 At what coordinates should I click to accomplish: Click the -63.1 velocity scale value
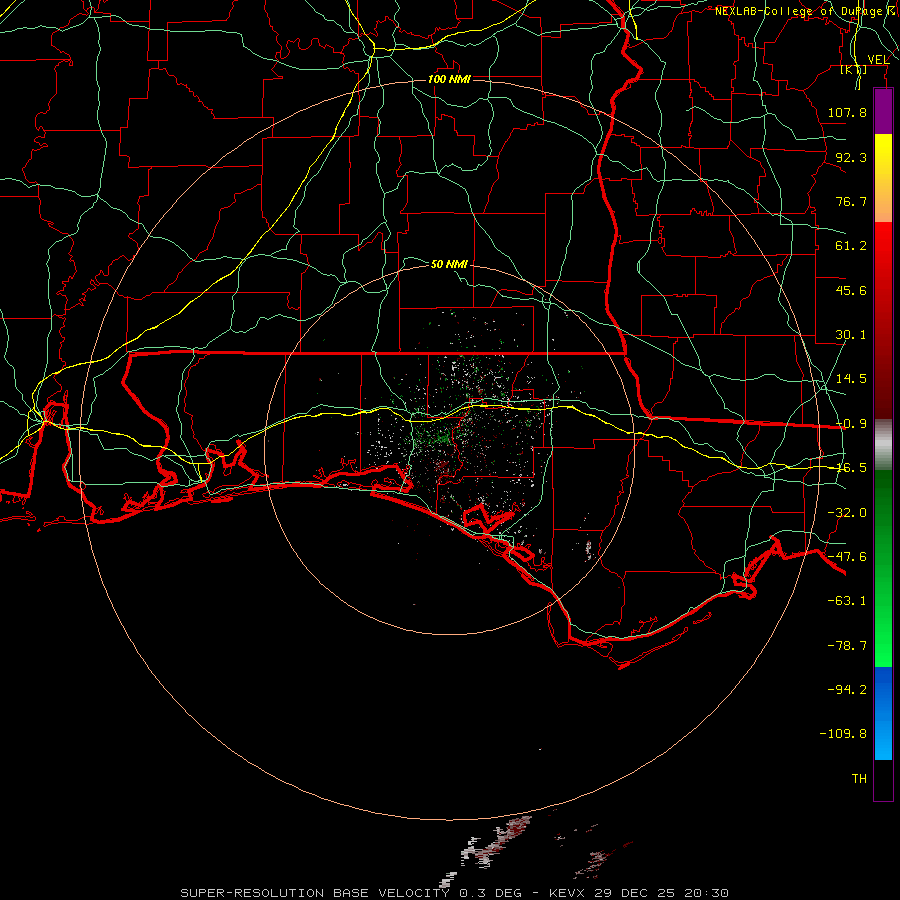[x=847, y=601]
